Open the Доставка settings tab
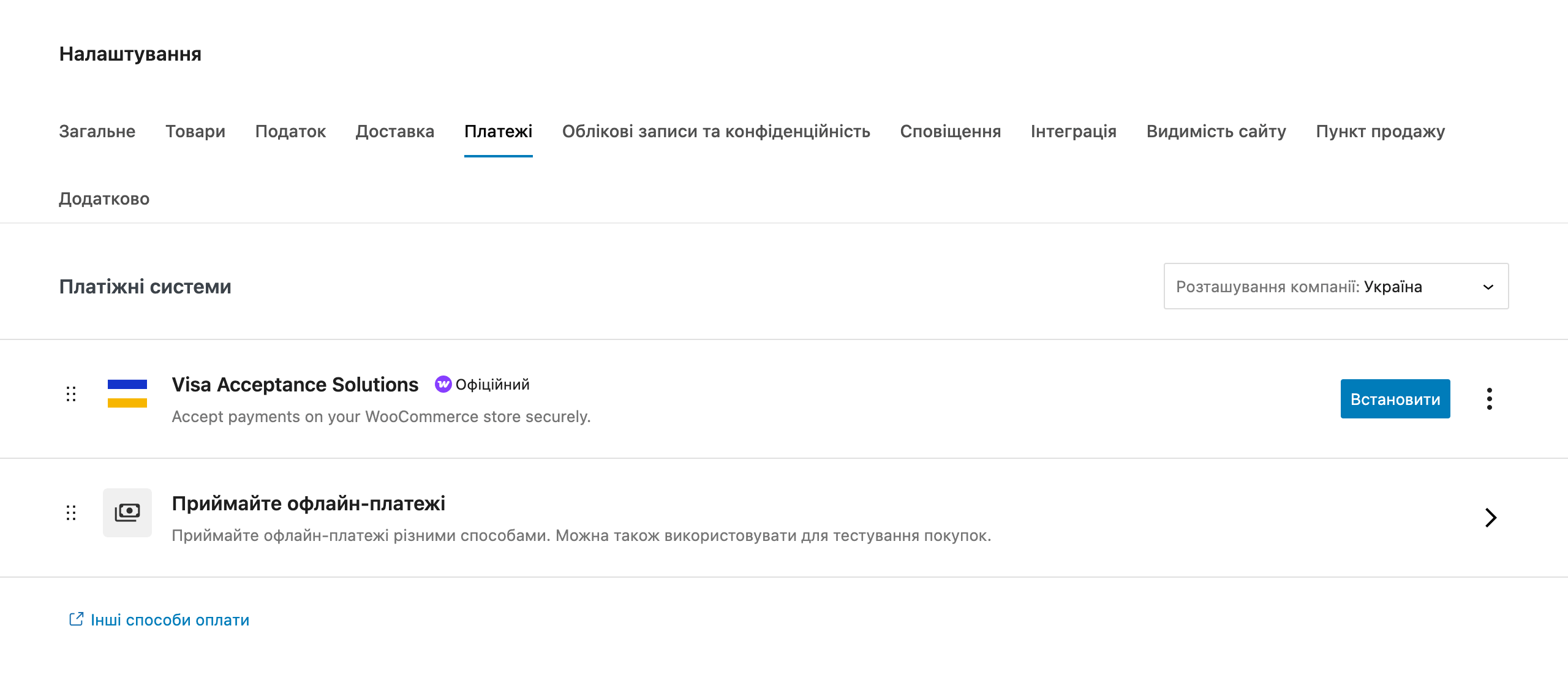 395,131
